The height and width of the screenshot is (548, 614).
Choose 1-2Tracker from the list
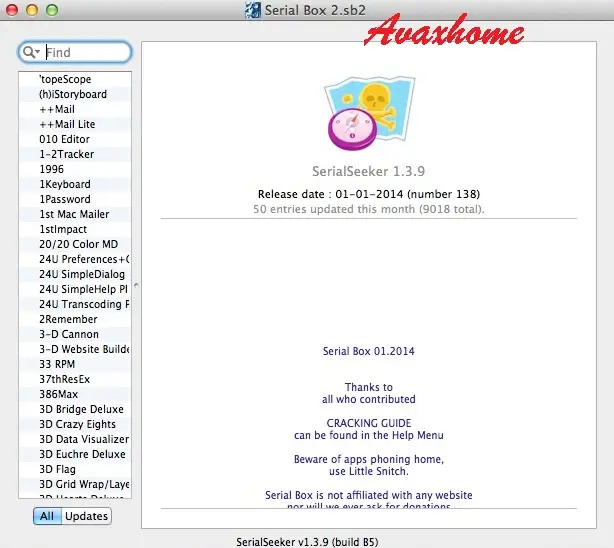[75, 154]
